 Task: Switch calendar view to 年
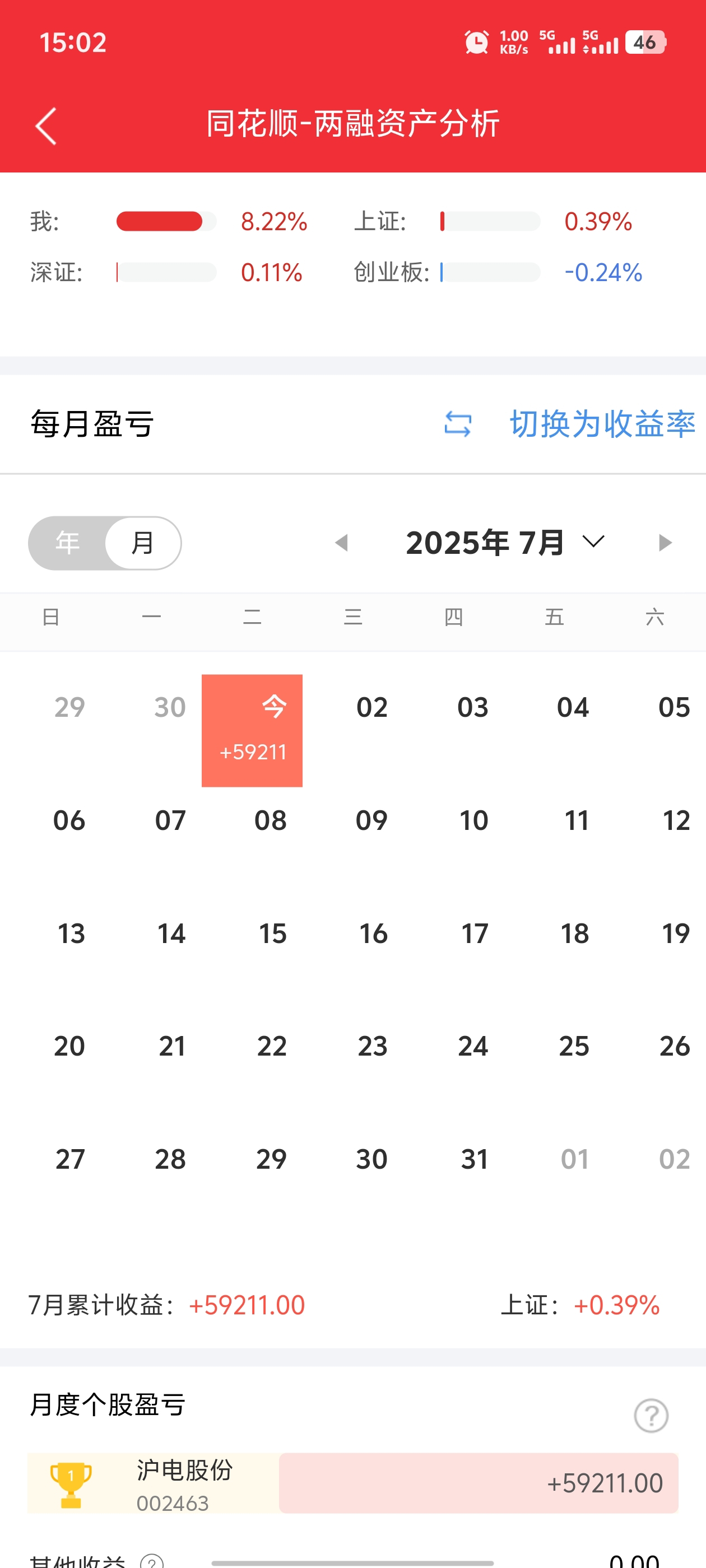pyautogui.click(x=68, y=543)
